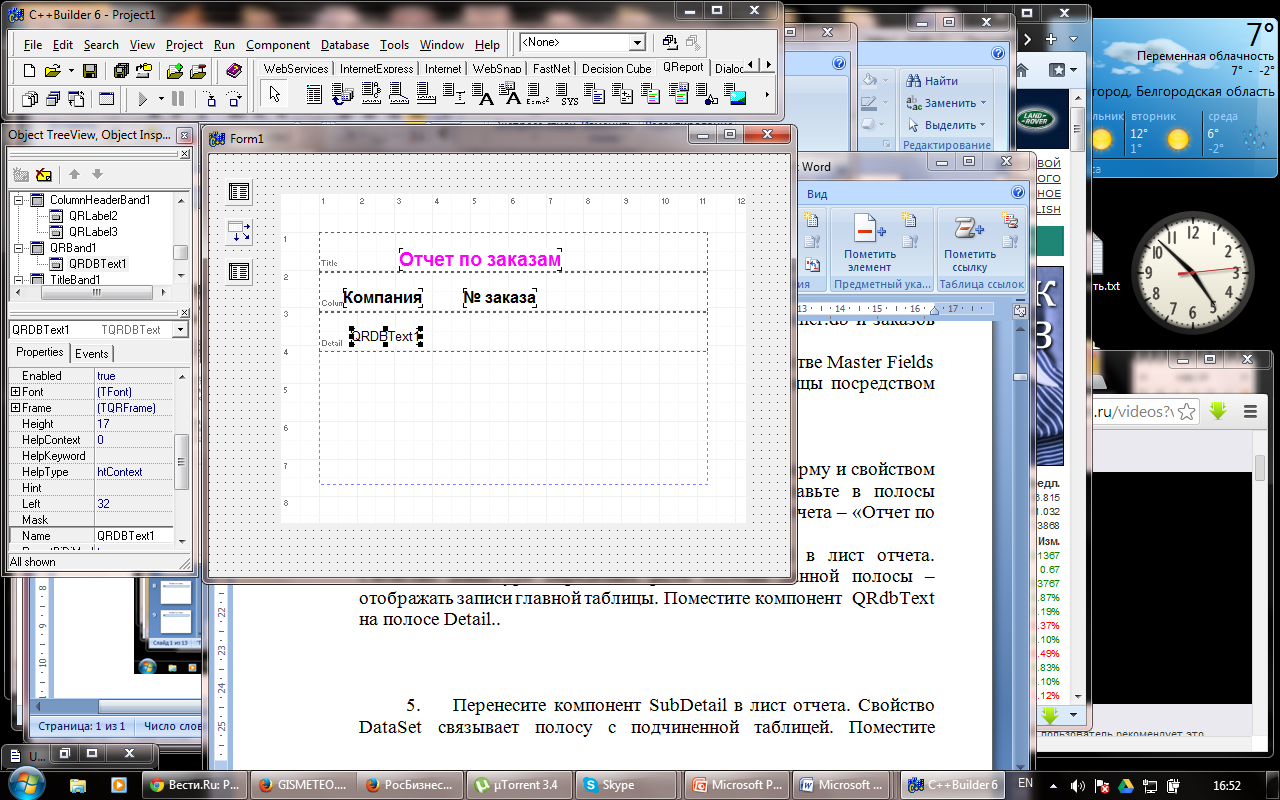
Task: Run the project with green arrow
Action: click(x=143, y=99)
